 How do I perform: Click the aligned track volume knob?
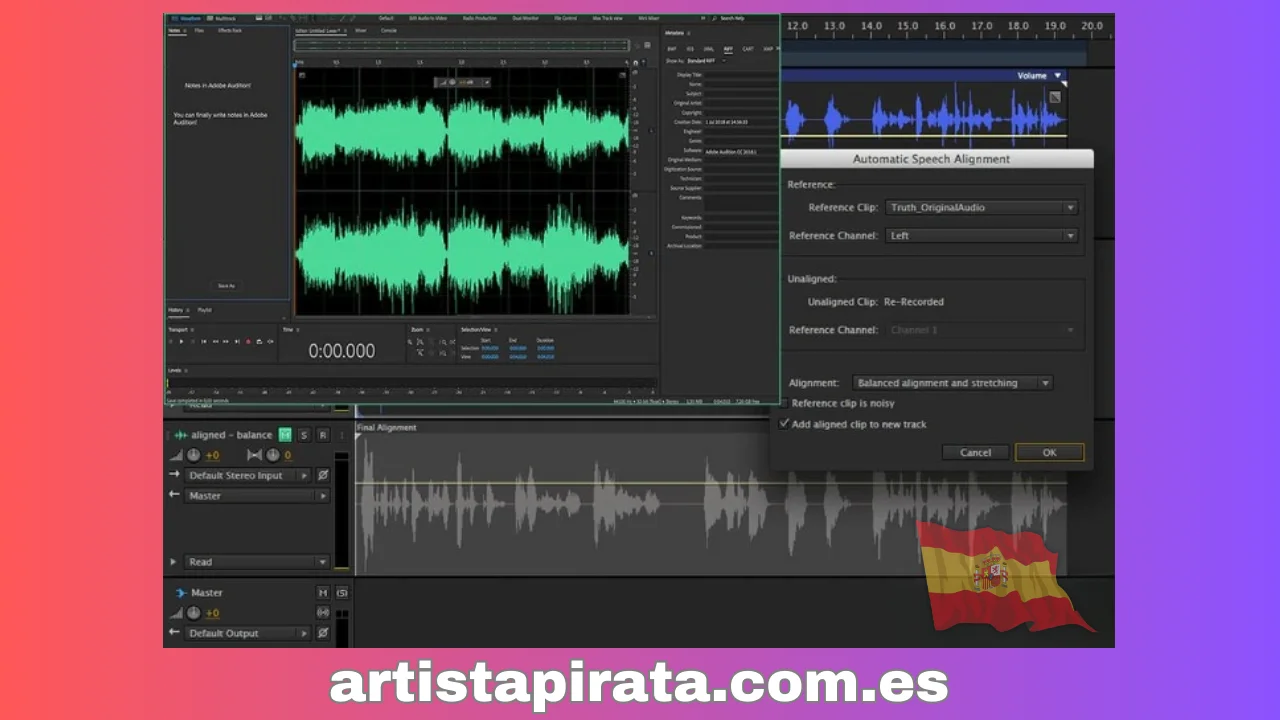click(194, 455)
